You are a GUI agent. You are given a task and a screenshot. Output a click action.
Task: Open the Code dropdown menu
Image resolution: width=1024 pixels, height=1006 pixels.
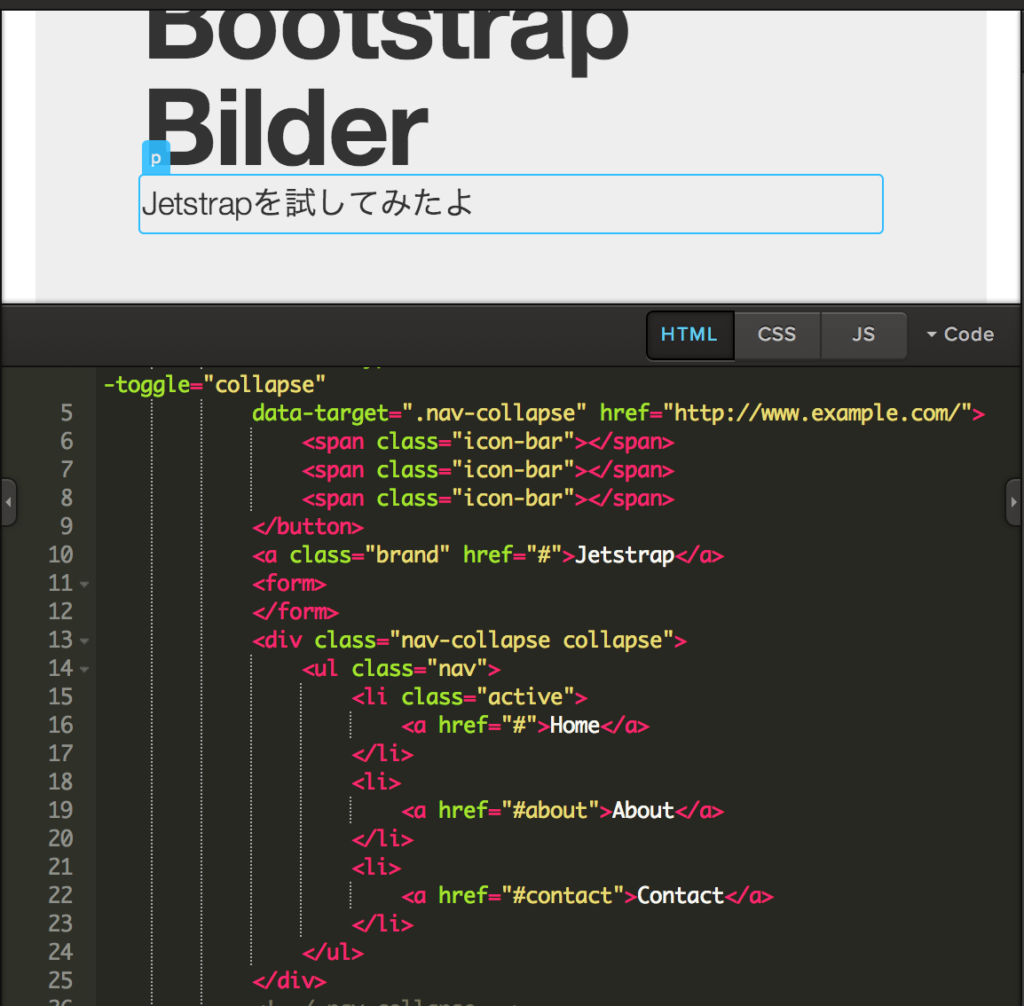pyautogui.click(x=958, y=334)
